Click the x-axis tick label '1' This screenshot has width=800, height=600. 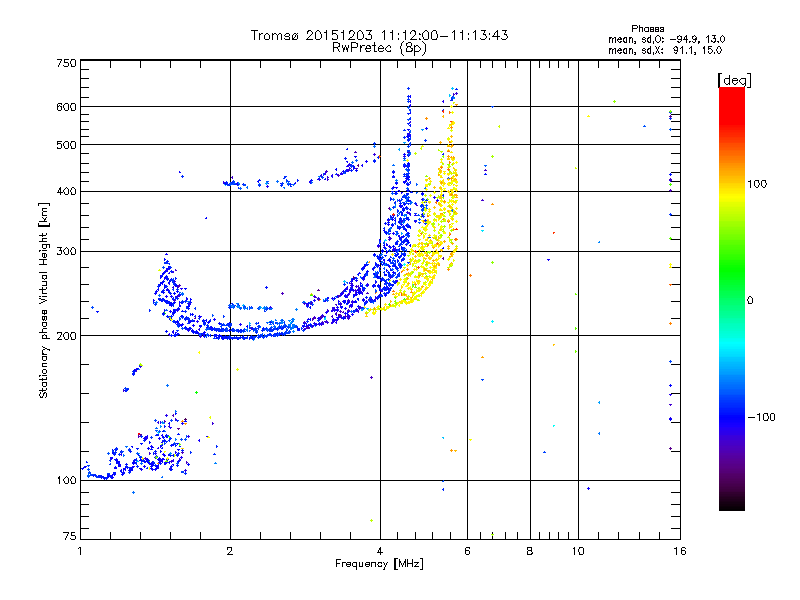80,551
